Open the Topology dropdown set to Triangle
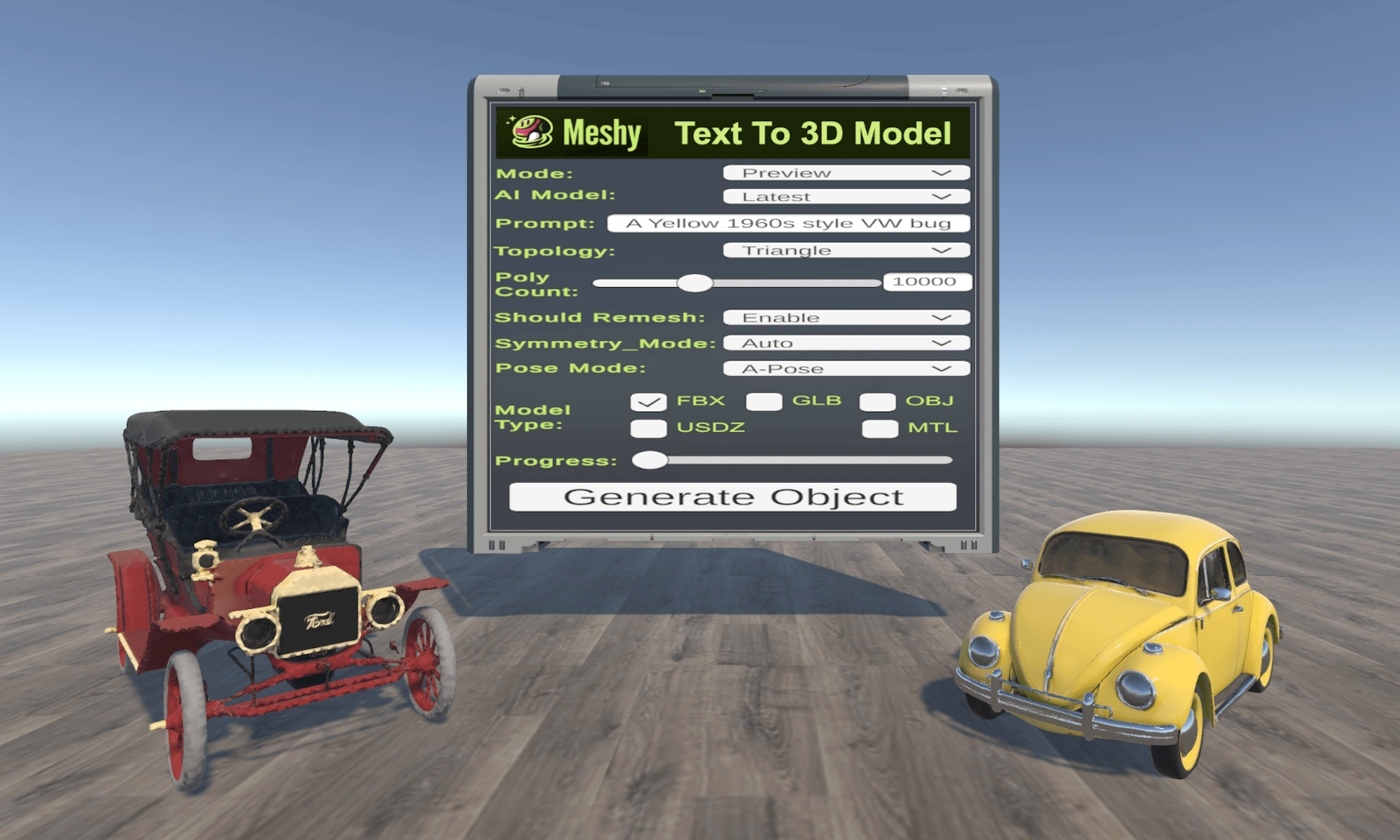The image size is (1400, 840). click(846, 251)
